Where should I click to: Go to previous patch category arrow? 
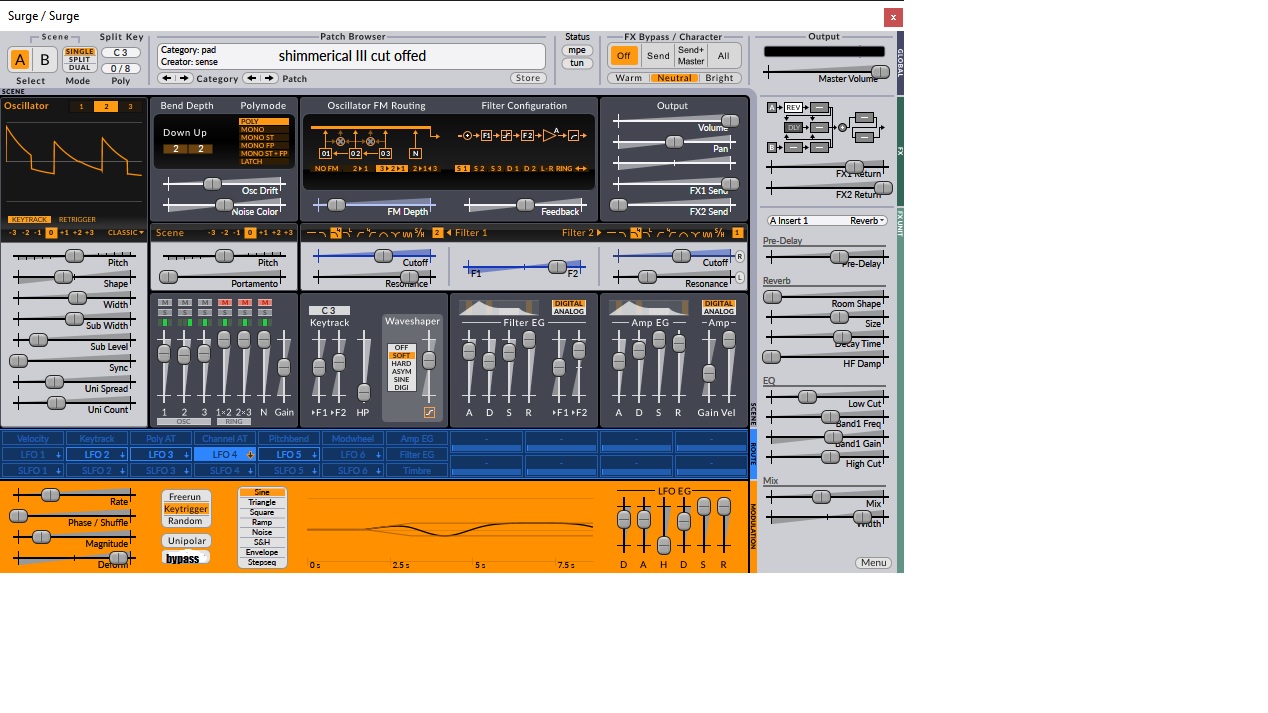tap(167, 78)
